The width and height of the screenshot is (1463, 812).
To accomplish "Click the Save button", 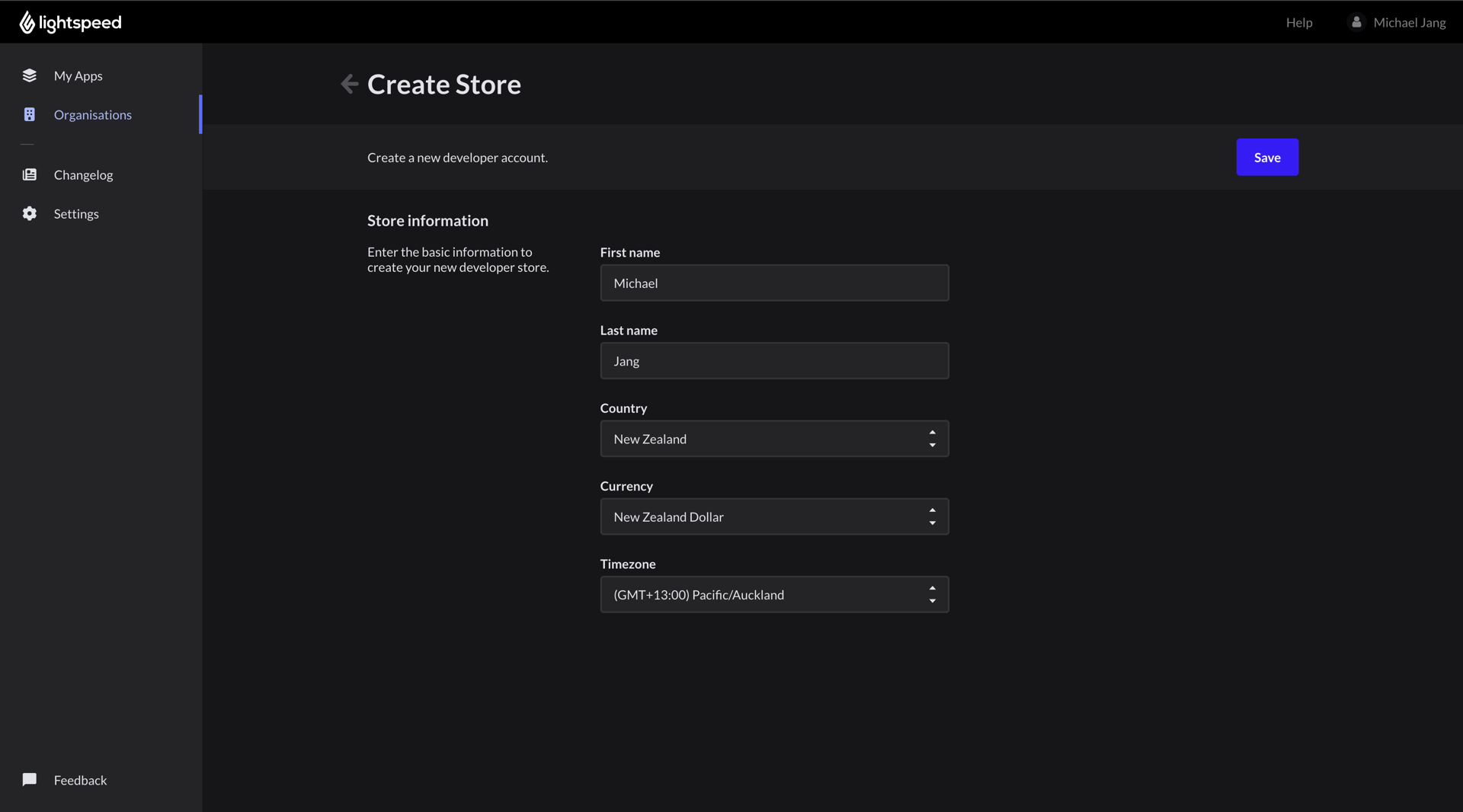I will [1266, 157].
